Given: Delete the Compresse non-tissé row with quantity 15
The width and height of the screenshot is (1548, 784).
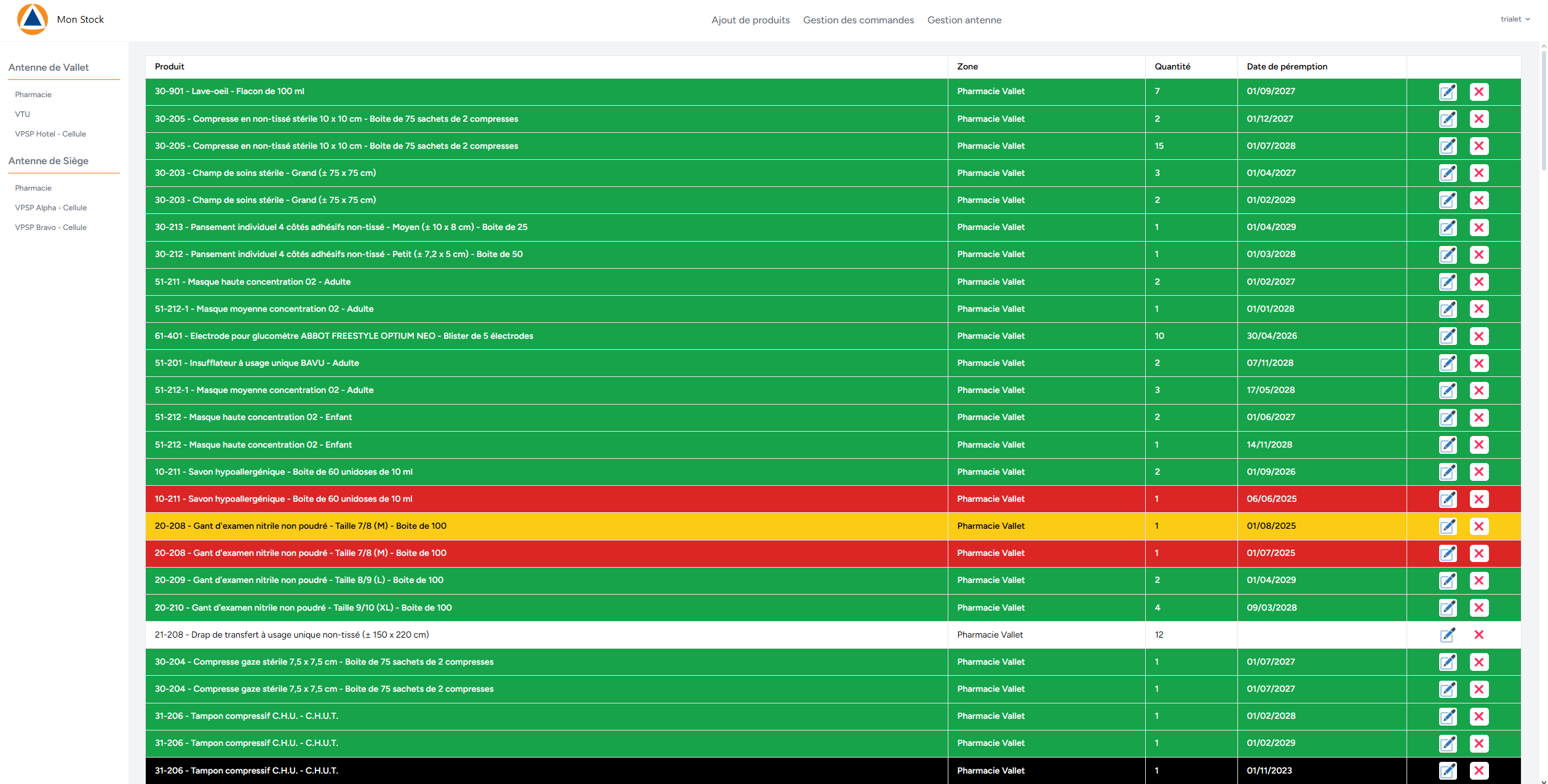Looking at the screenshot, I should (x=1479, y=146).
